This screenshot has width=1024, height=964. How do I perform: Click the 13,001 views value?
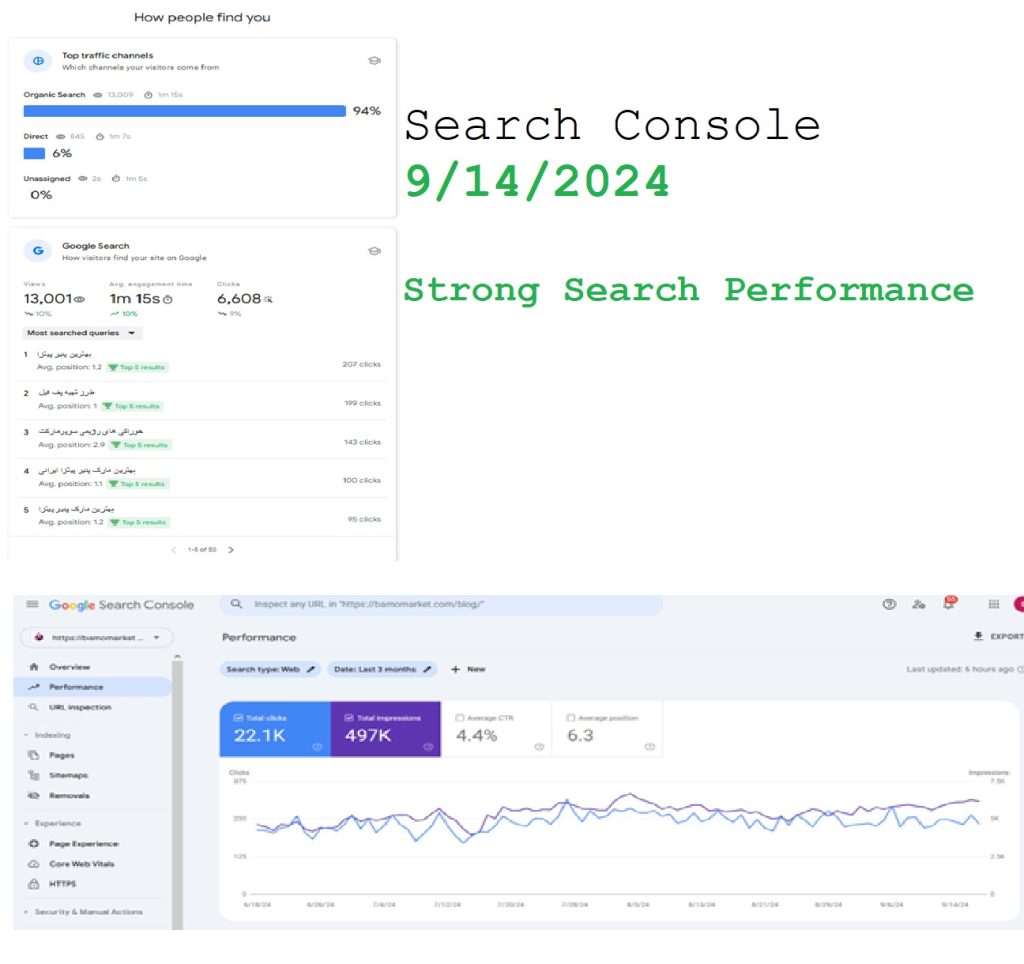point(48,298)
